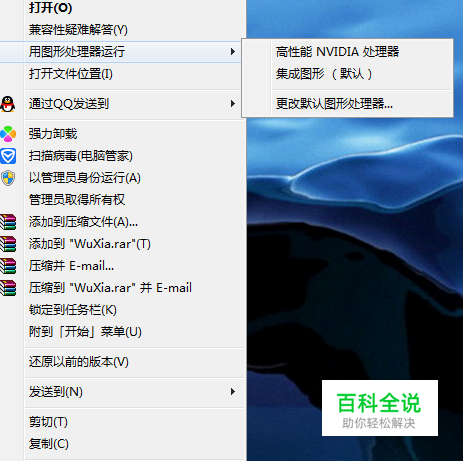Expand the 通过QQ发送到 submenu arrow

coord(233,104)
